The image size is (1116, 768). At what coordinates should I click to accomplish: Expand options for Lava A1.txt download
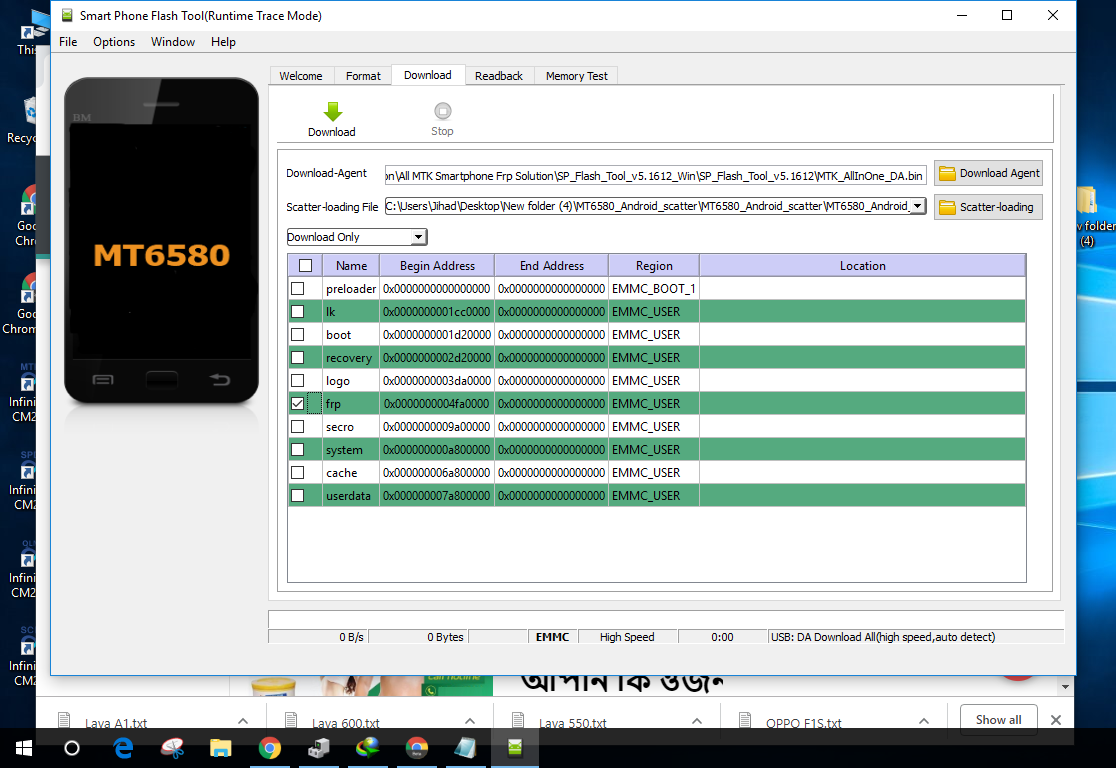(x=243, y=721)
